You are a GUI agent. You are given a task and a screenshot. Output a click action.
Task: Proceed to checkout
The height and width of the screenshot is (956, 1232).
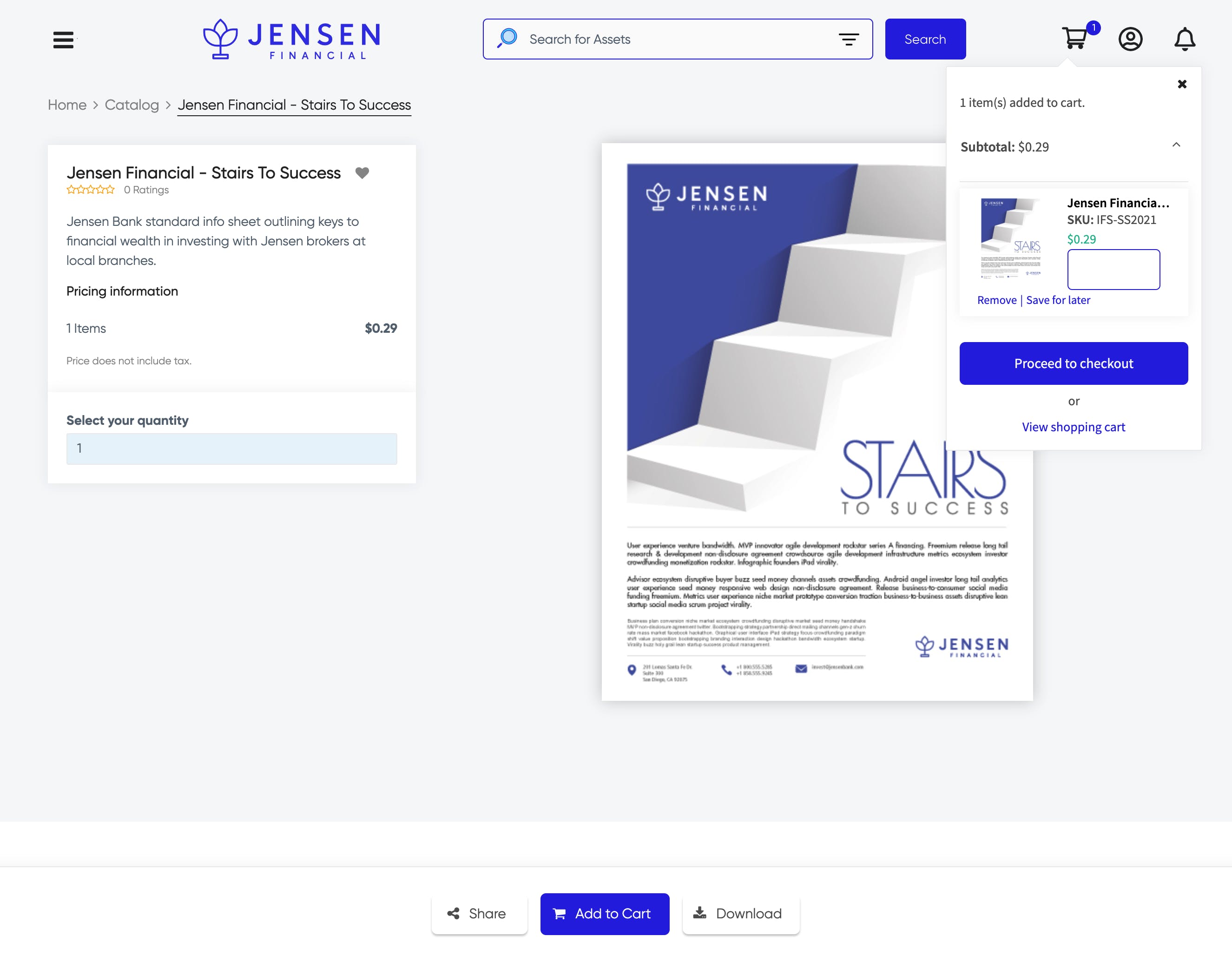[x=1074, y=363]
